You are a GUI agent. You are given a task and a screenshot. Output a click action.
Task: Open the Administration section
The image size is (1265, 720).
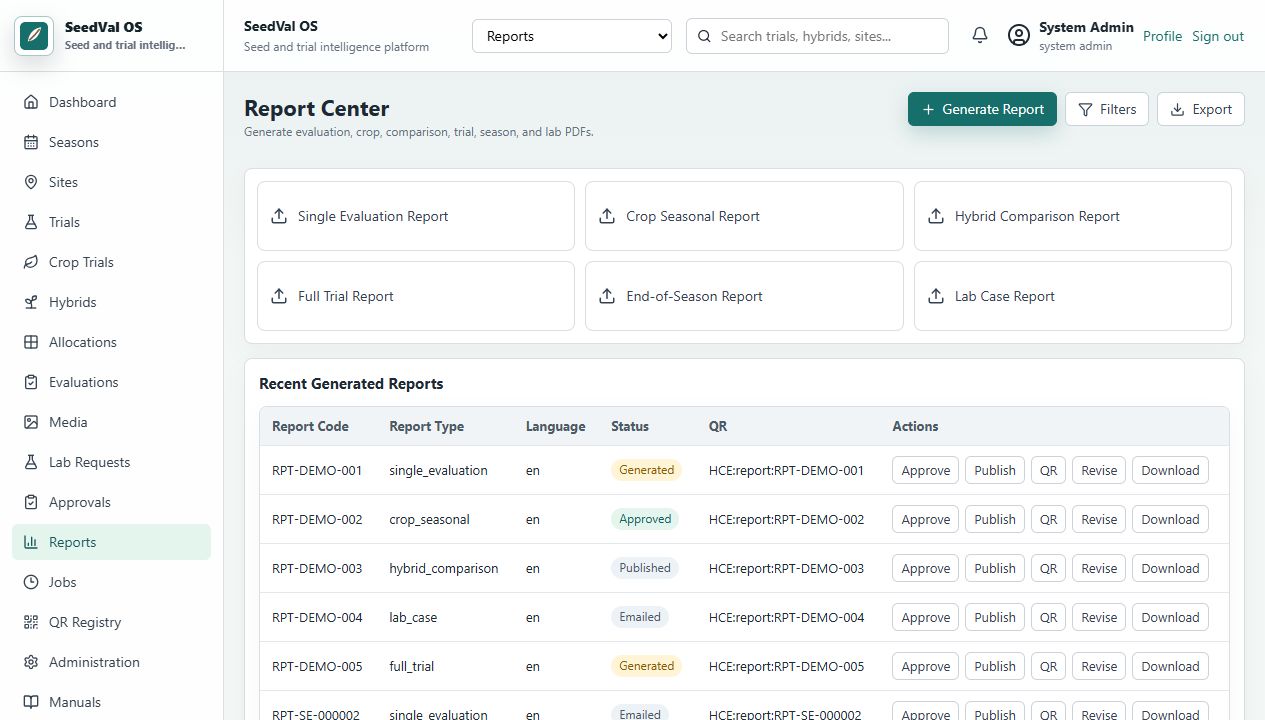click(x=112, y=662)
